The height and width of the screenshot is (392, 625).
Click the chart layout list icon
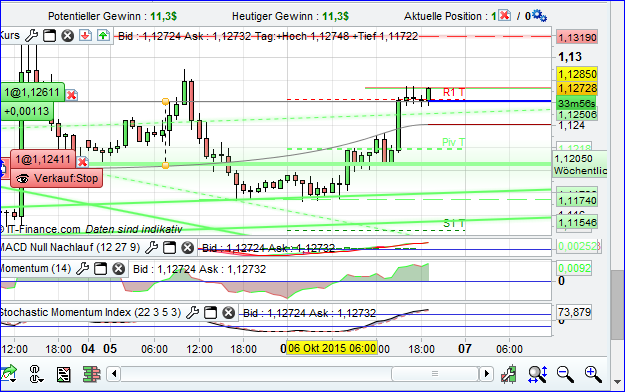[64, 374]
